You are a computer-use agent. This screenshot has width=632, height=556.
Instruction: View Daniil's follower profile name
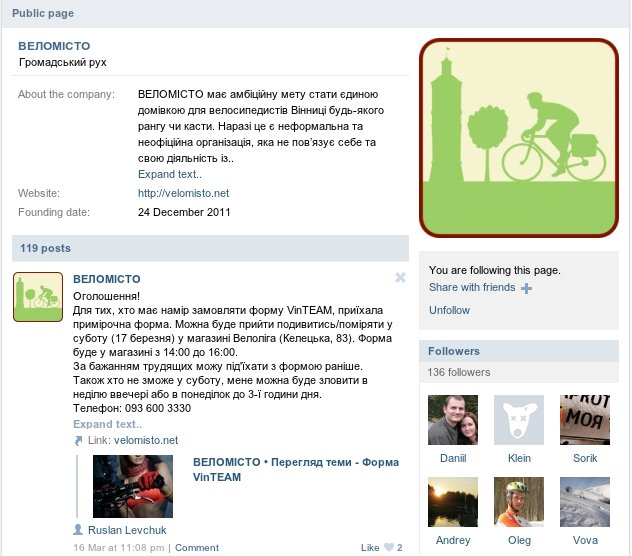[453, 458]
